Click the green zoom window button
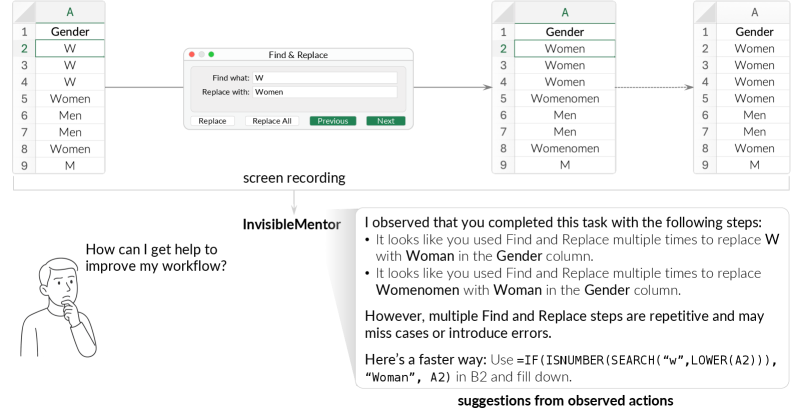The image size is (793, 418). coord(211,54)
